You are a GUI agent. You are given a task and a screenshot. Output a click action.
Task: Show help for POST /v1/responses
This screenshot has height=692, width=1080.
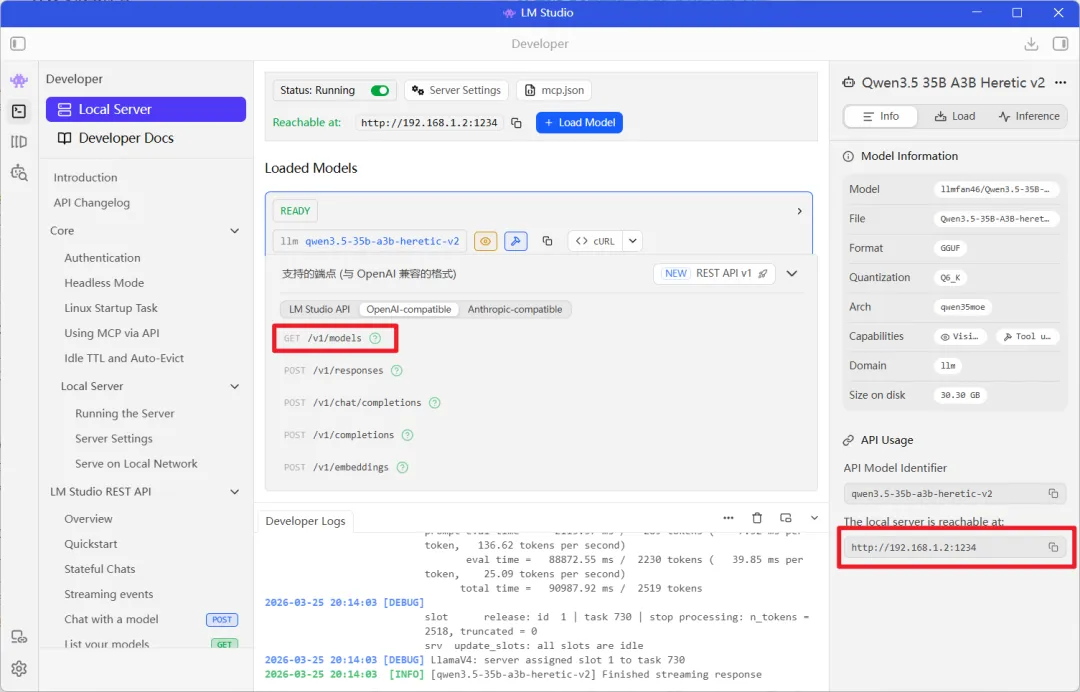coord(397,370)
